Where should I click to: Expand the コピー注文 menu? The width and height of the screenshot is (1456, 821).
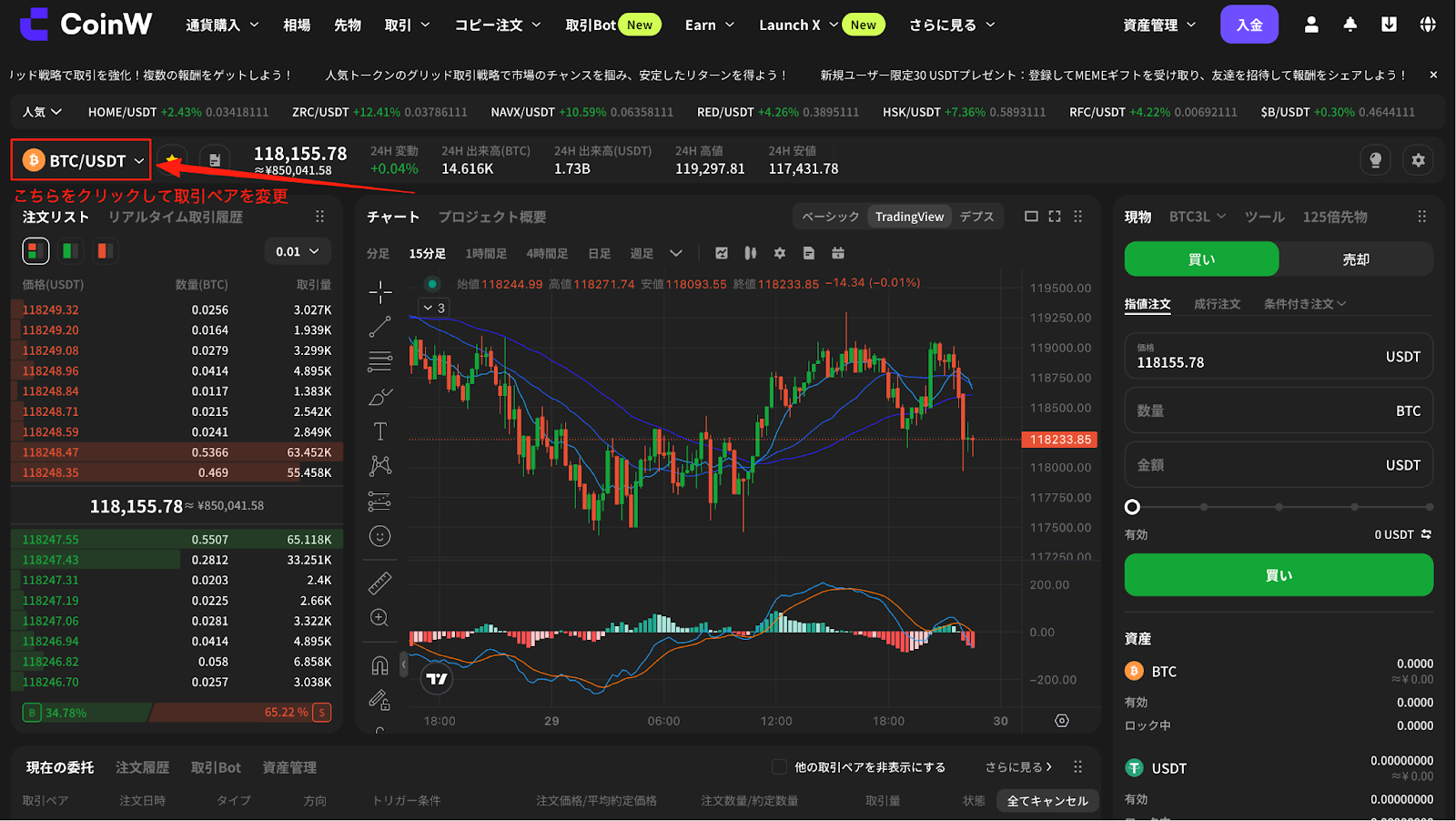(x=498, y=25)
